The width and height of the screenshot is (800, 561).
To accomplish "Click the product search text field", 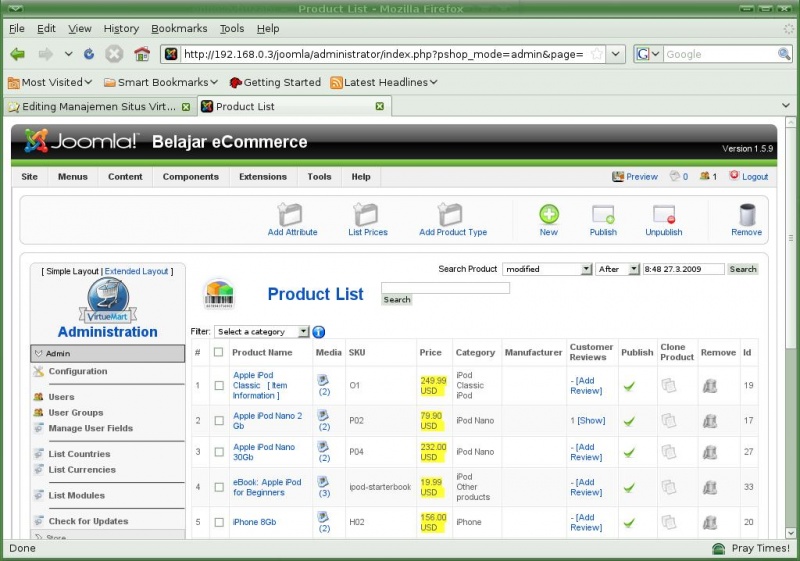I will point(445,288).
